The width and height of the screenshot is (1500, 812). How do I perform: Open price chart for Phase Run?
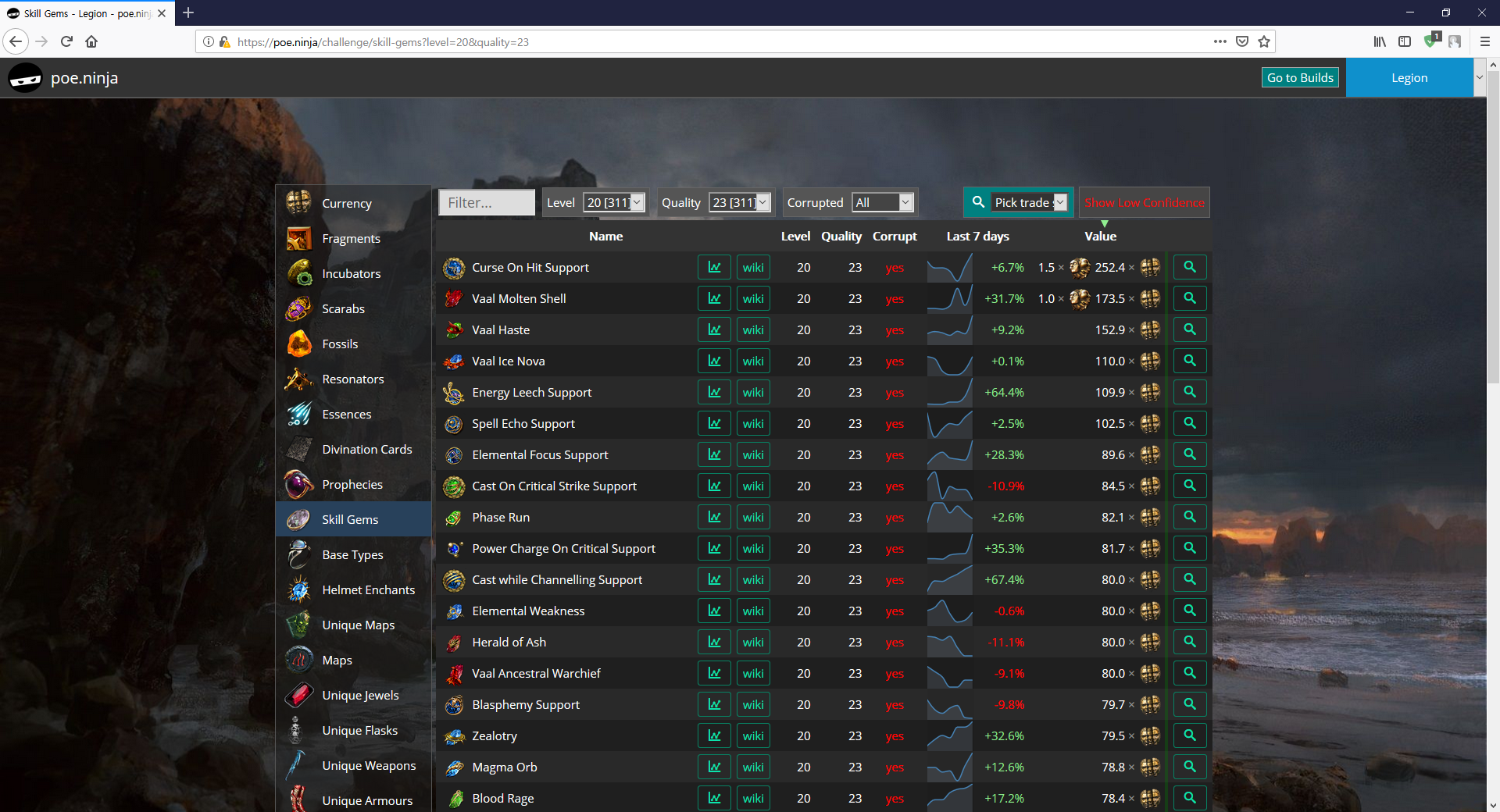[714, 517]
